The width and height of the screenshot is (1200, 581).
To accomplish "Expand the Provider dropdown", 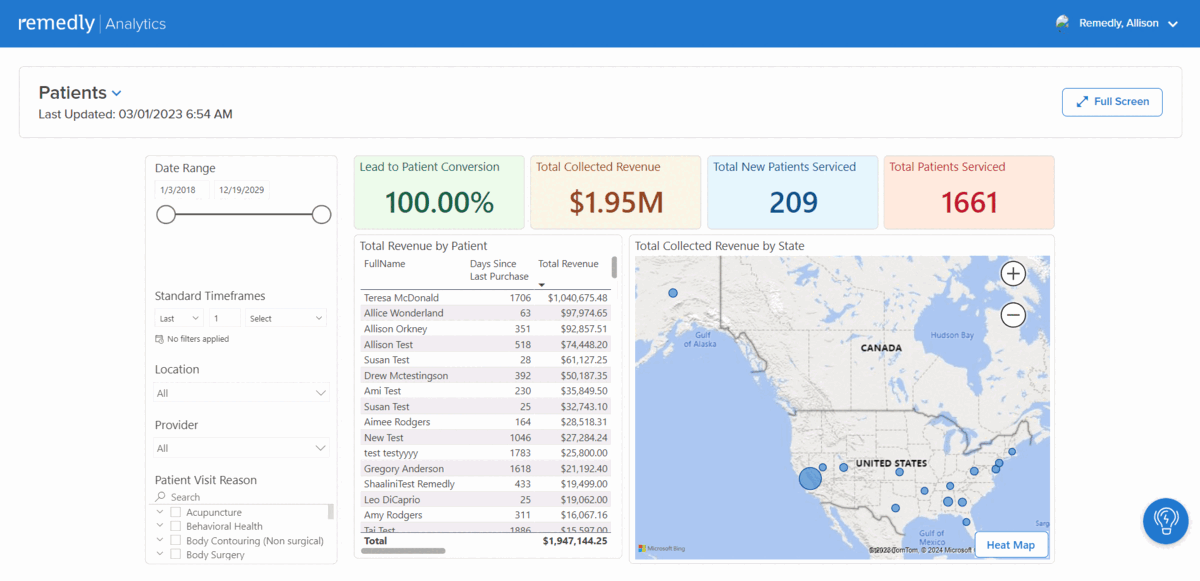I will (242, 448).
